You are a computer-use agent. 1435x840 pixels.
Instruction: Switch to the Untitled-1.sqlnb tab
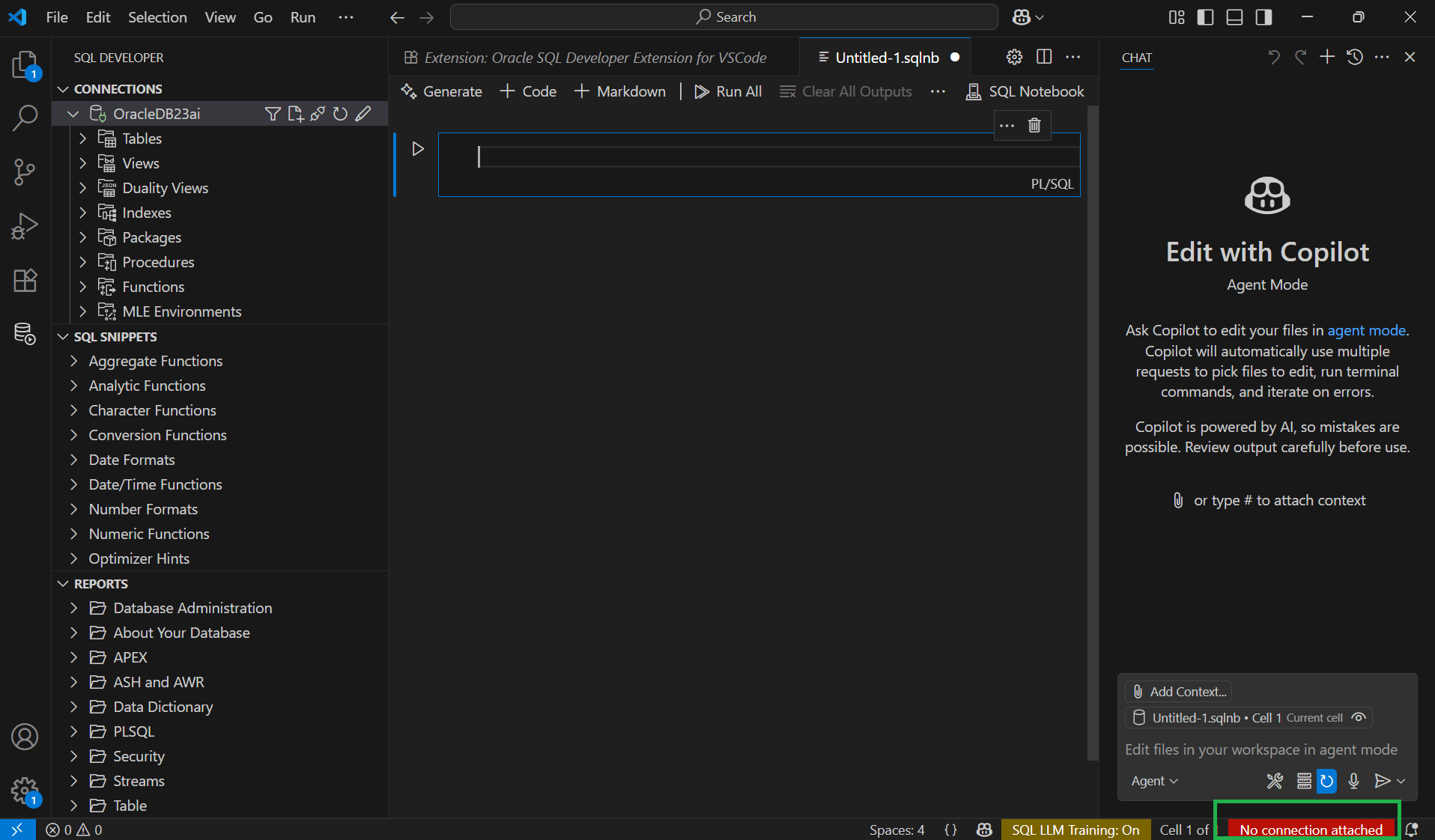click(x=887, y=58)
